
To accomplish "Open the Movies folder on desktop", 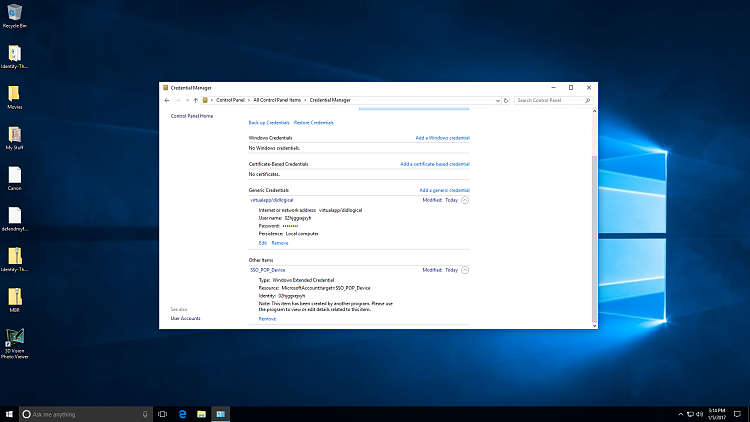I will (14, 96).
